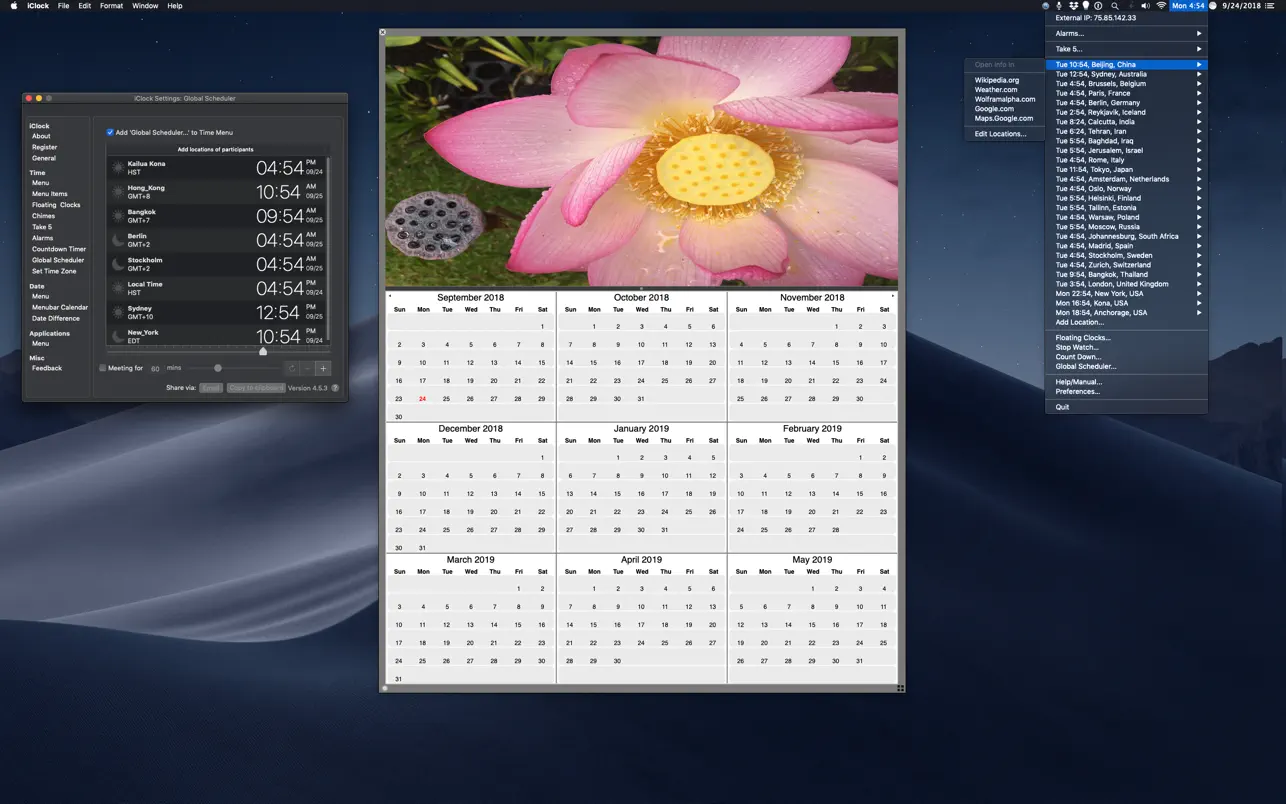Click the plus button in Global Scheduler

[323, 369]
